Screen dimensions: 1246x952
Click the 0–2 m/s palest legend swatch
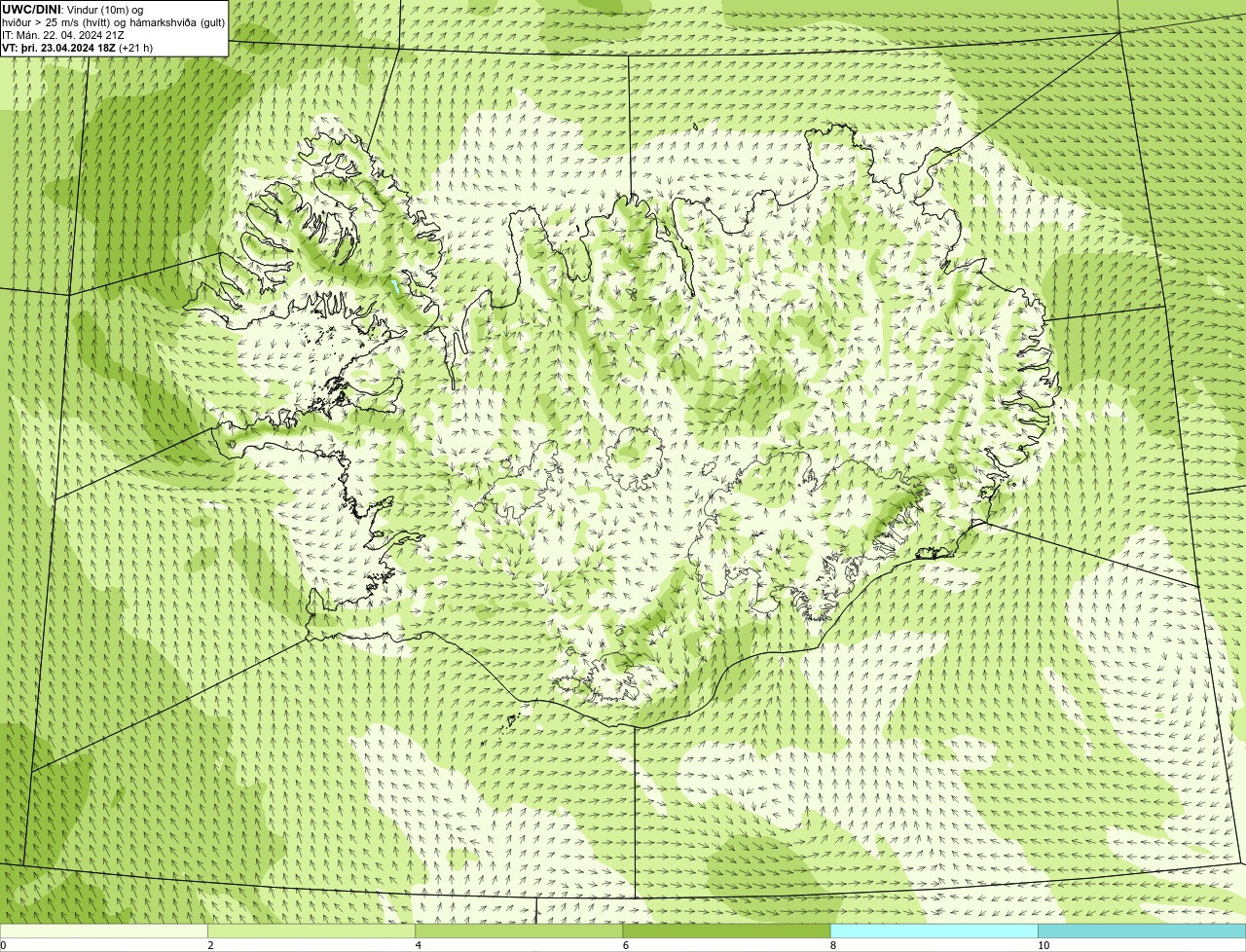[x=103, y=931]
